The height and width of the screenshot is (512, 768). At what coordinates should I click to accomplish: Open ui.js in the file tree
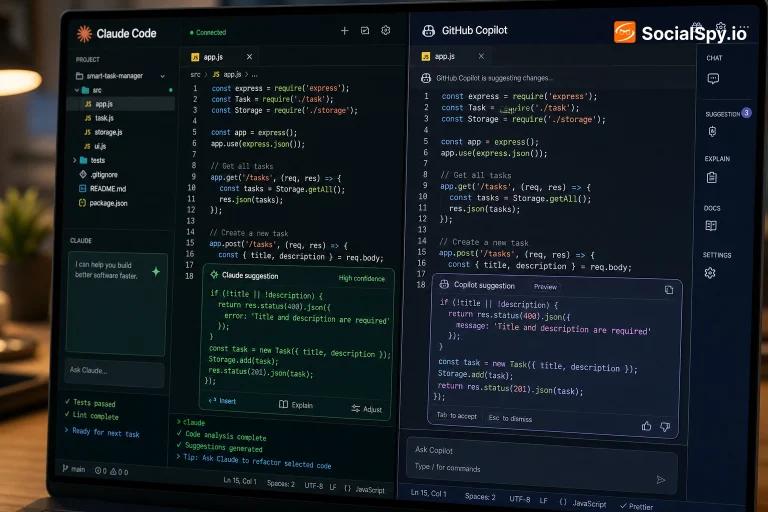96,146
